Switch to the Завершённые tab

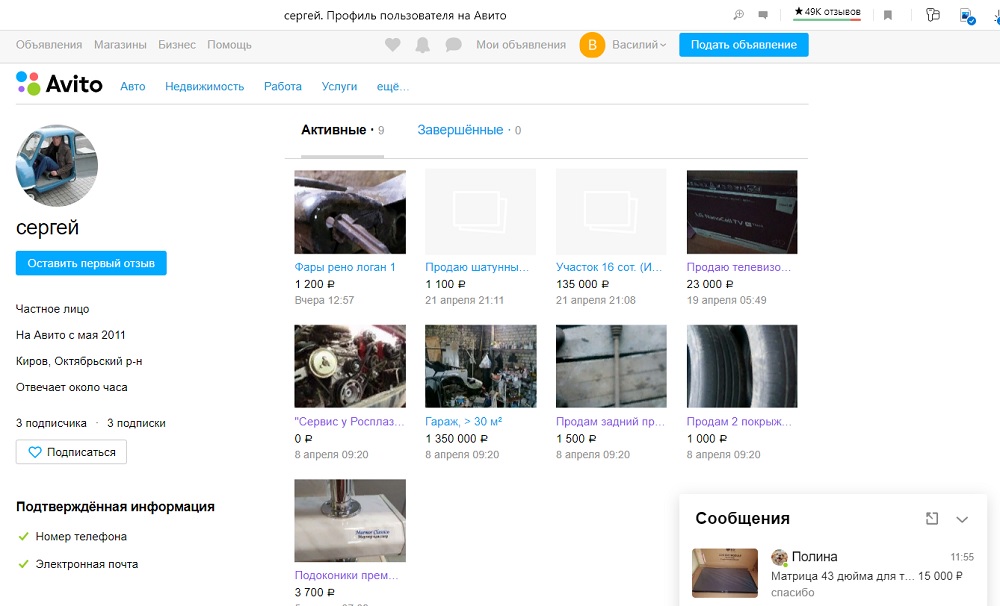pos(460,130)
